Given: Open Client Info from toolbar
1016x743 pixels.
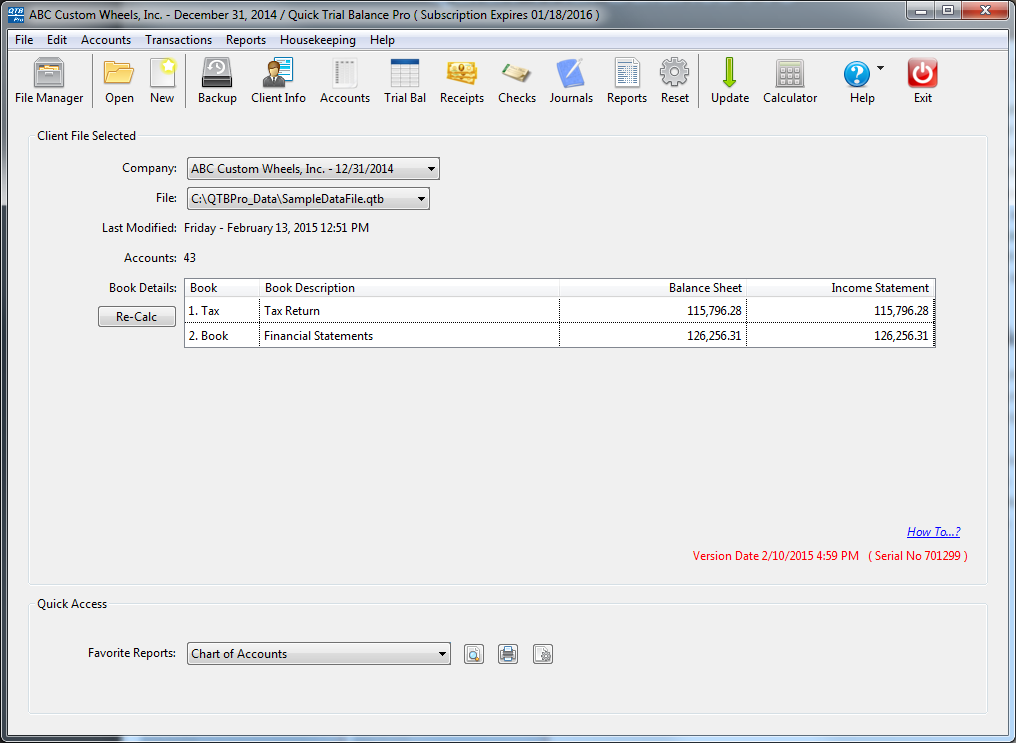Looking at the screenshot, I should pyautogui.click(x=278, y=80).
